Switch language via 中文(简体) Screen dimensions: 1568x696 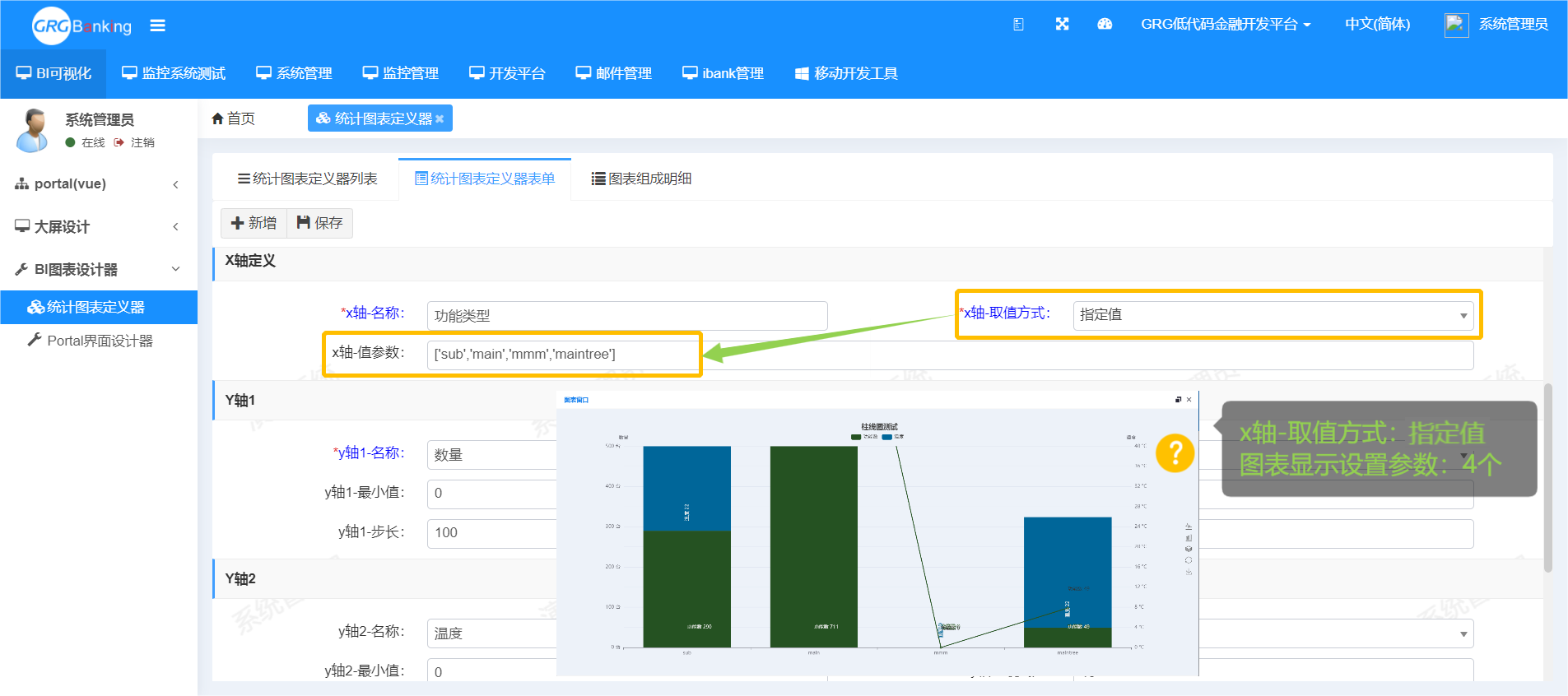(1377, 25)
